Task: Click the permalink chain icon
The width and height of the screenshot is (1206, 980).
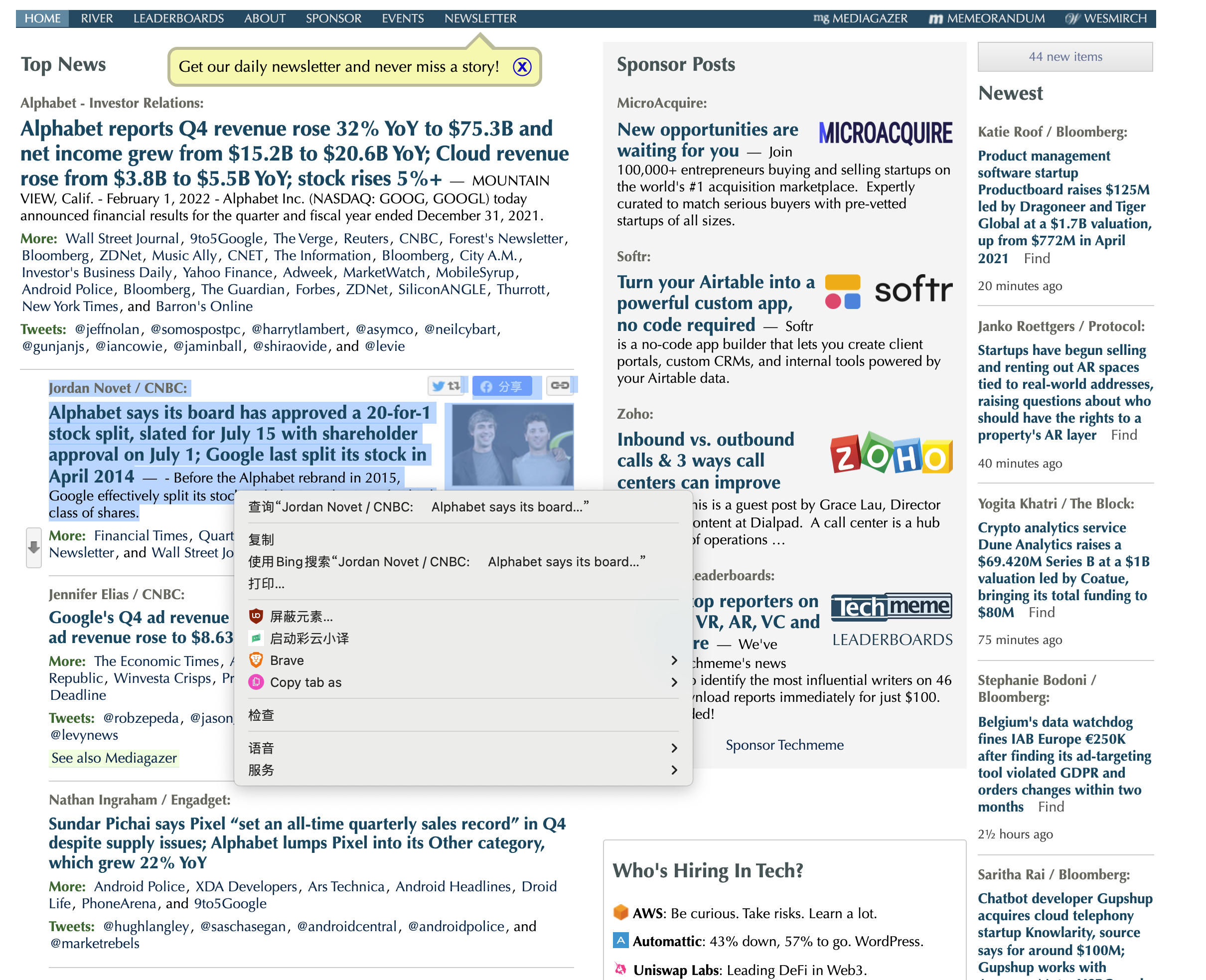Action: [x=559, y=385]
